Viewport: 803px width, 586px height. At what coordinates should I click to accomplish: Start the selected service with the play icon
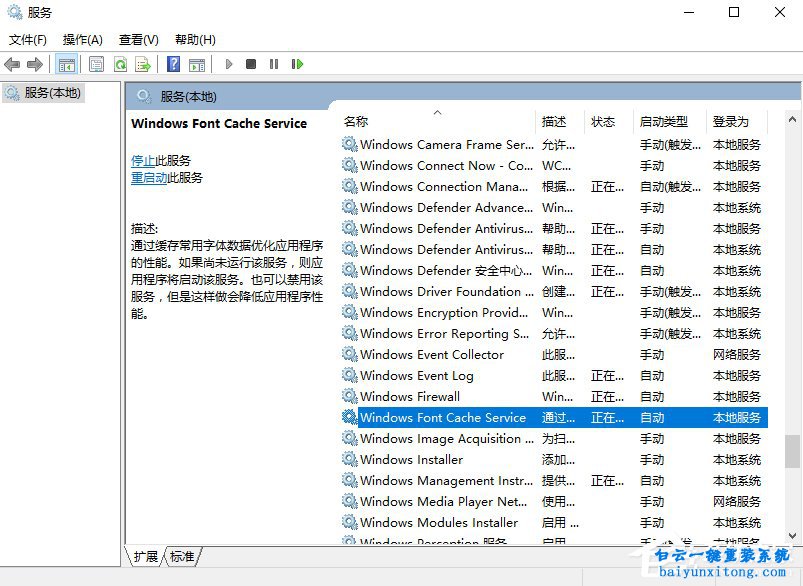pyautogui.click(x=229, y=64)
